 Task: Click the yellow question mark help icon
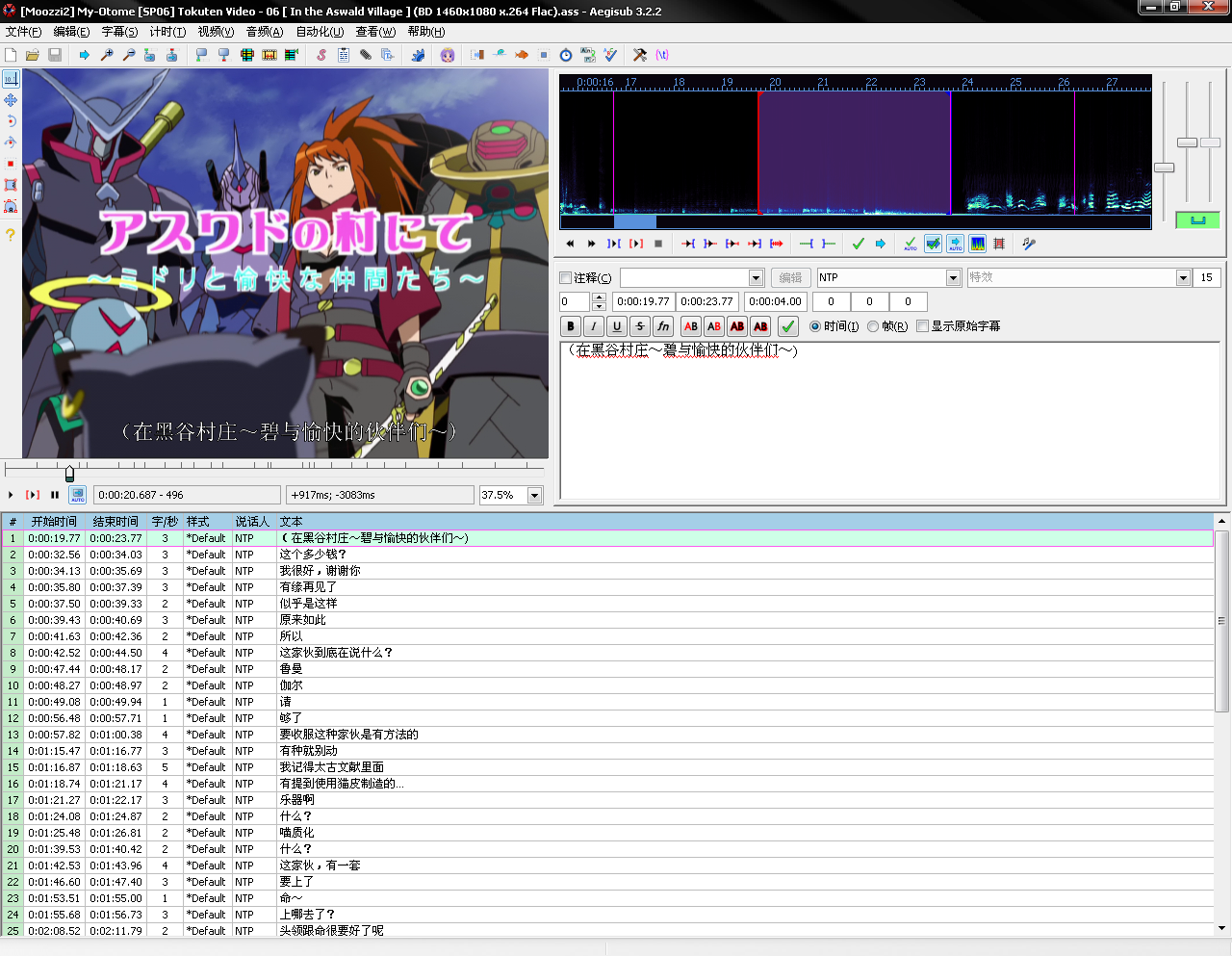click(11, 234)
